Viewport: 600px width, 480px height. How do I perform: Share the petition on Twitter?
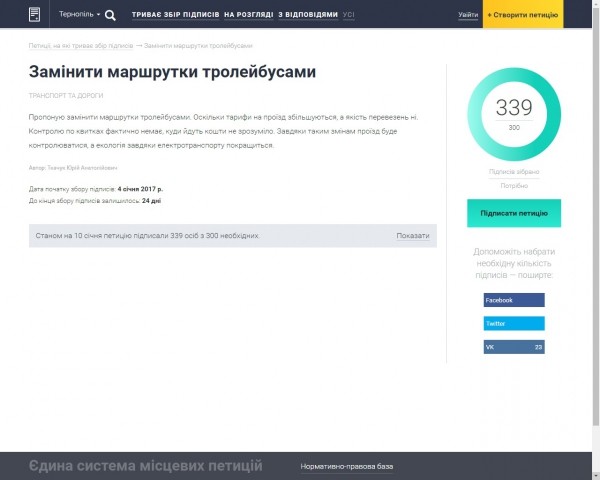514,323
